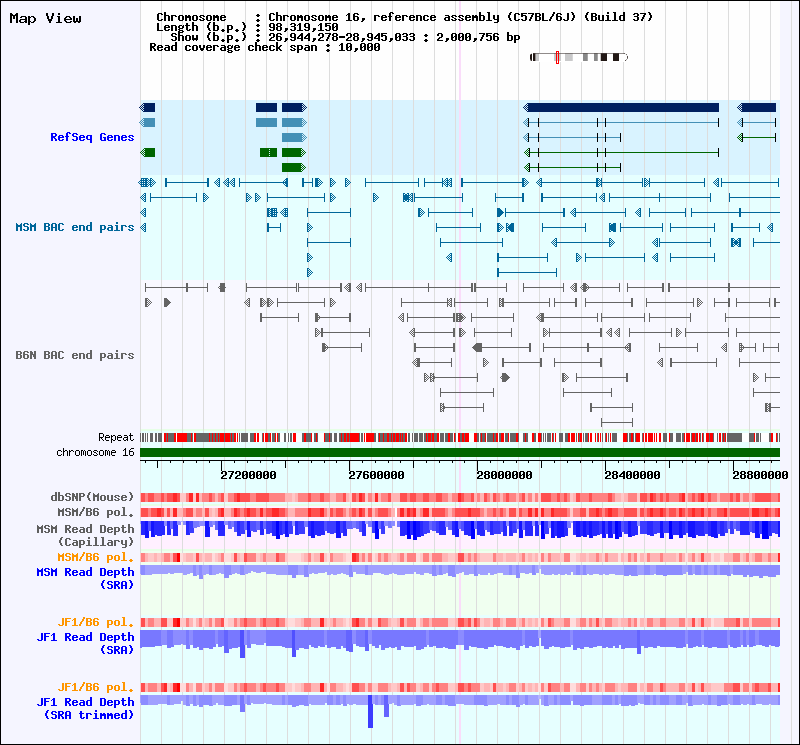Click the 28400000 position label on the ruler
The image size is (800, 745).
(x=633, y=475)
